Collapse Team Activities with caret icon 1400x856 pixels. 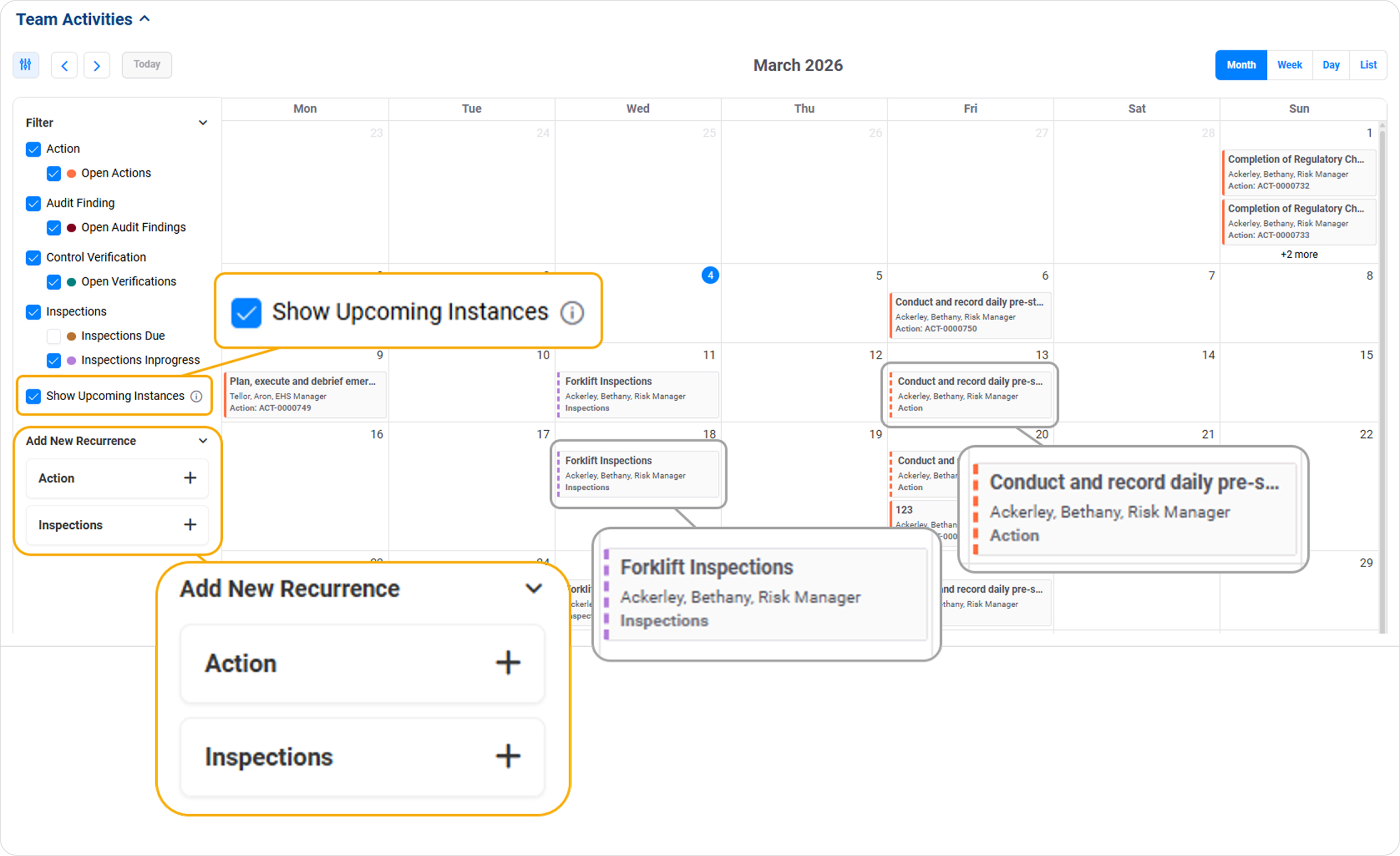click(x=145, y=19)
